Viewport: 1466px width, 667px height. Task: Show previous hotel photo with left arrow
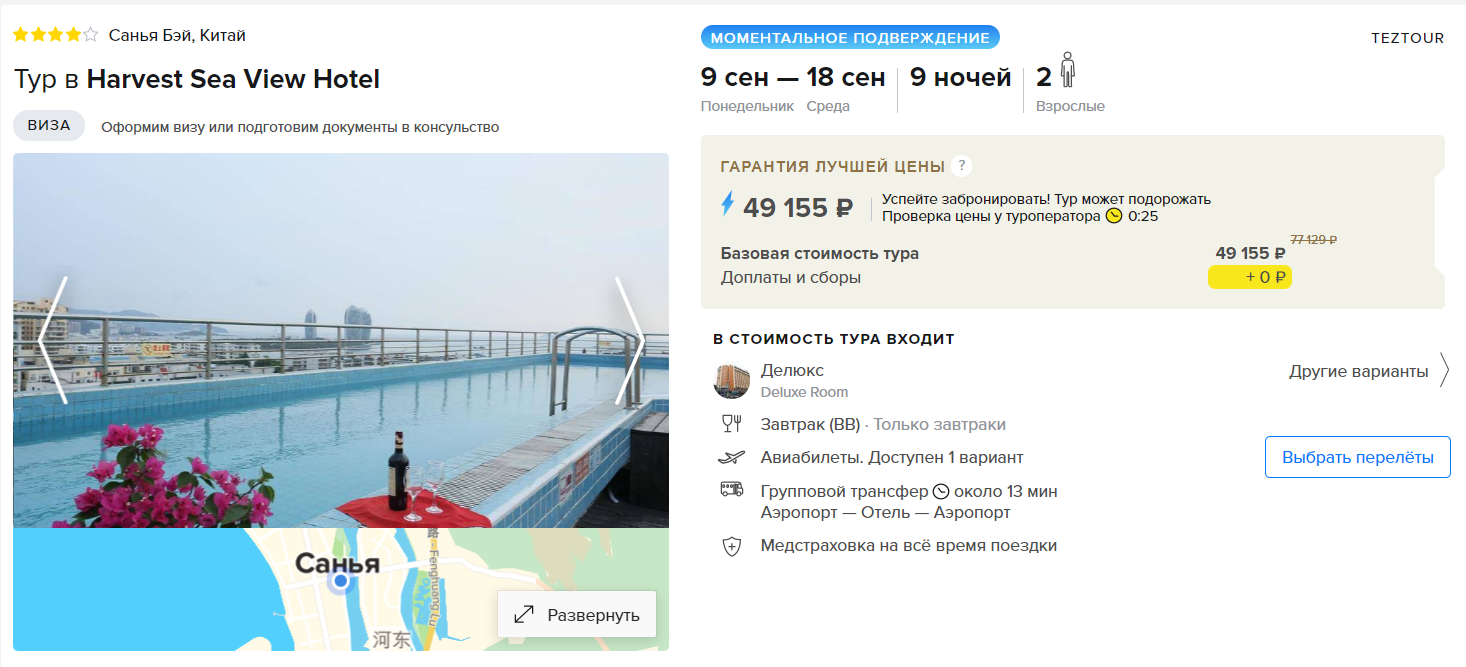[x=53, y=340]
